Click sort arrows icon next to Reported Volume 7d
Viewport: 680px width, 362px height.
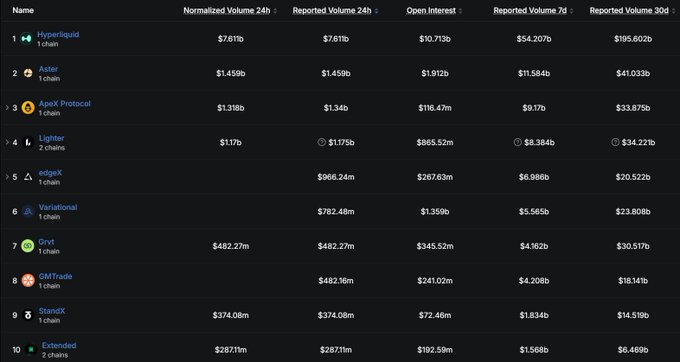[x=572, y=11]
